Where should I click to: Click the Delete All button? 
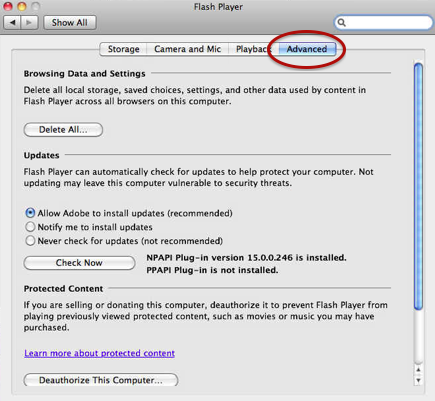(x=63, y=130)
